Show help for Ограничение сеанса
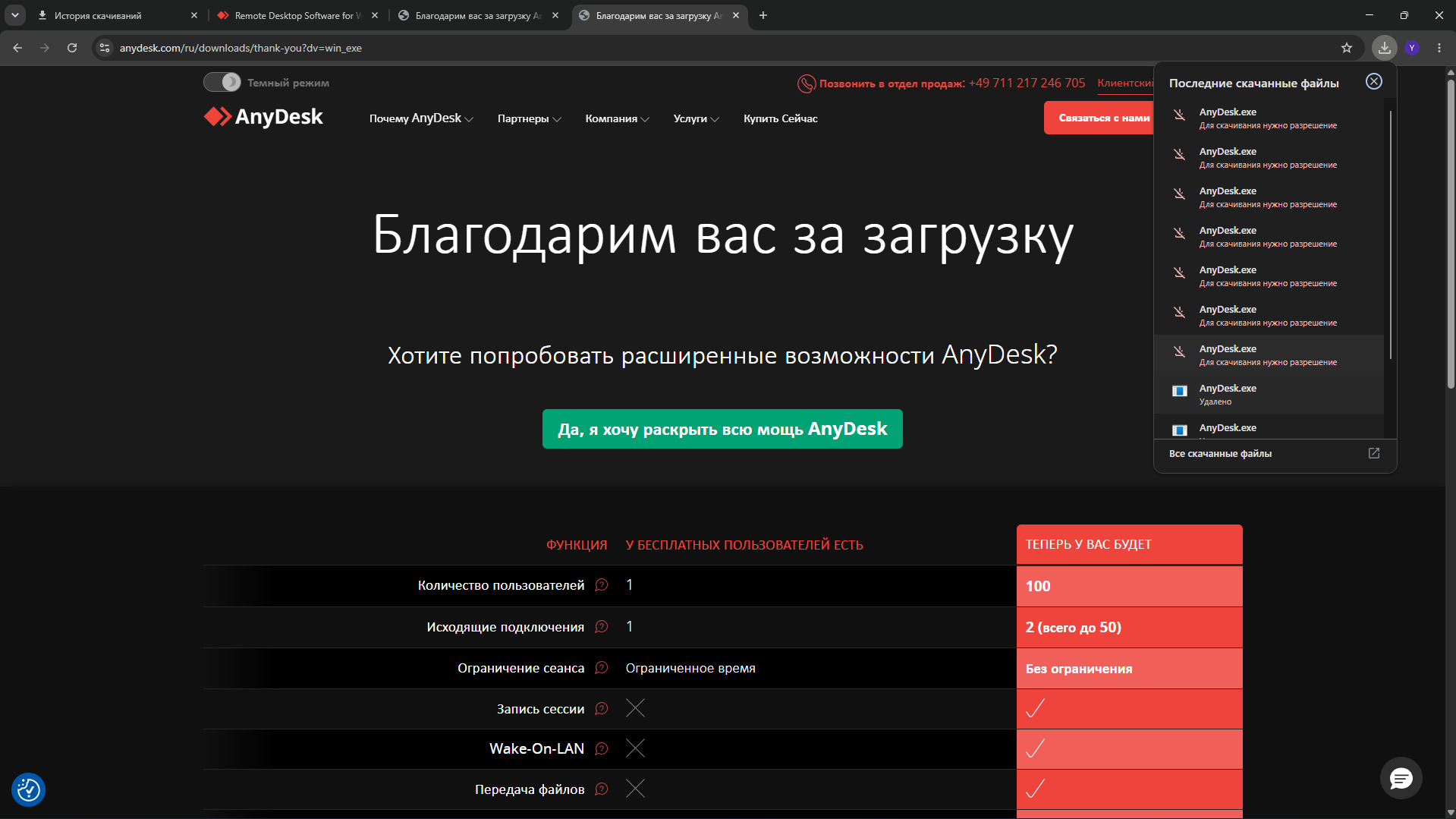 pos(602,667)
